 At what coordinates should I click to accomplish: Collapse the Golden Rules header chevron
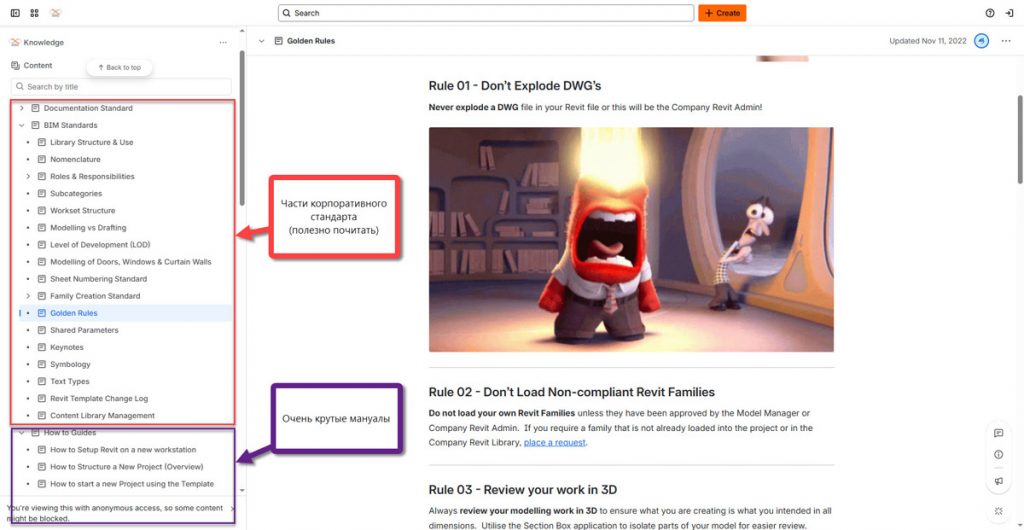[262, 41]
